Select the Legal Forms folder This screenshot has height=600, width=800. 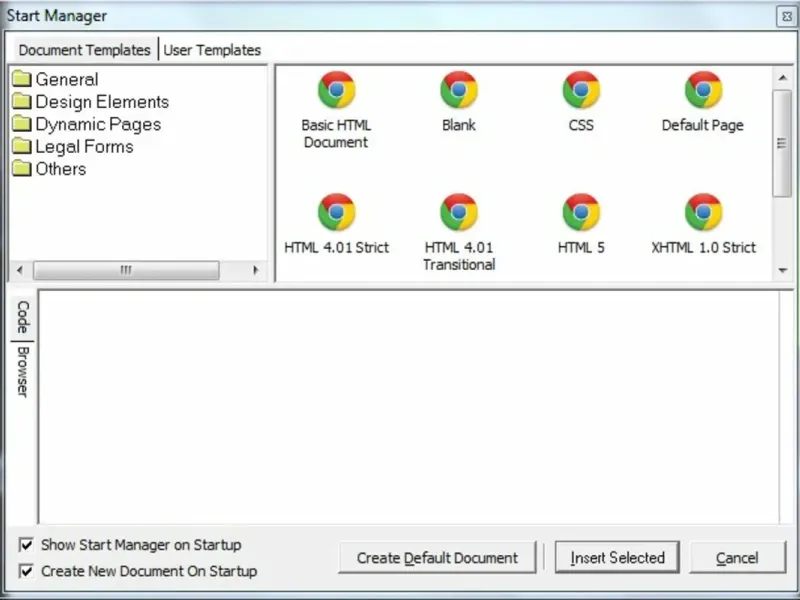[73, 146]
